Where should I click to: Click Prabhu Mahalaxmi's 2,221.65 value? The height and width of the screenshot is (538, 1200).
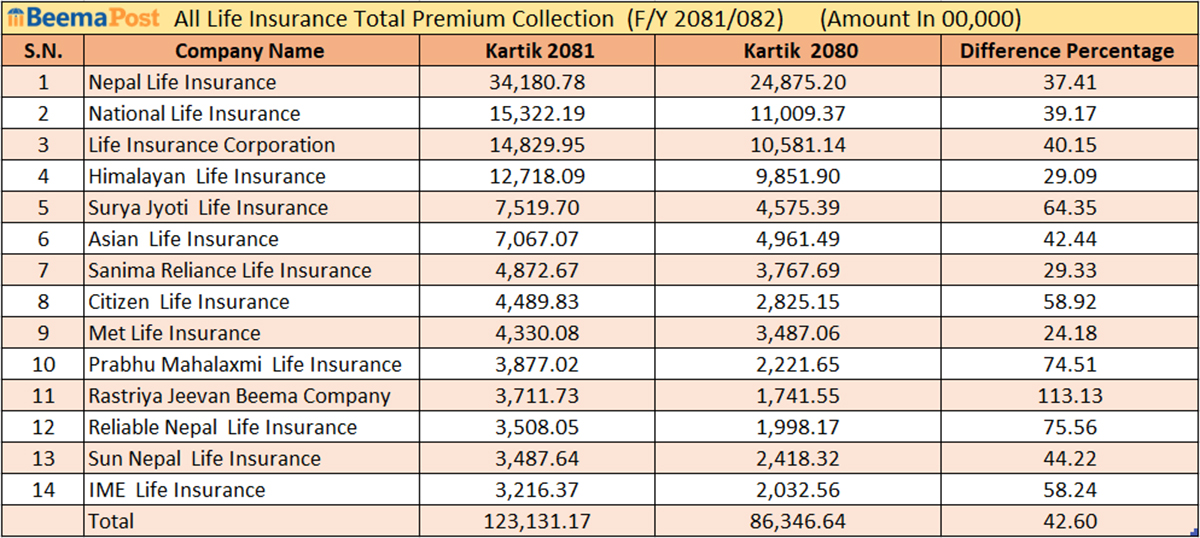coord(797,365)
